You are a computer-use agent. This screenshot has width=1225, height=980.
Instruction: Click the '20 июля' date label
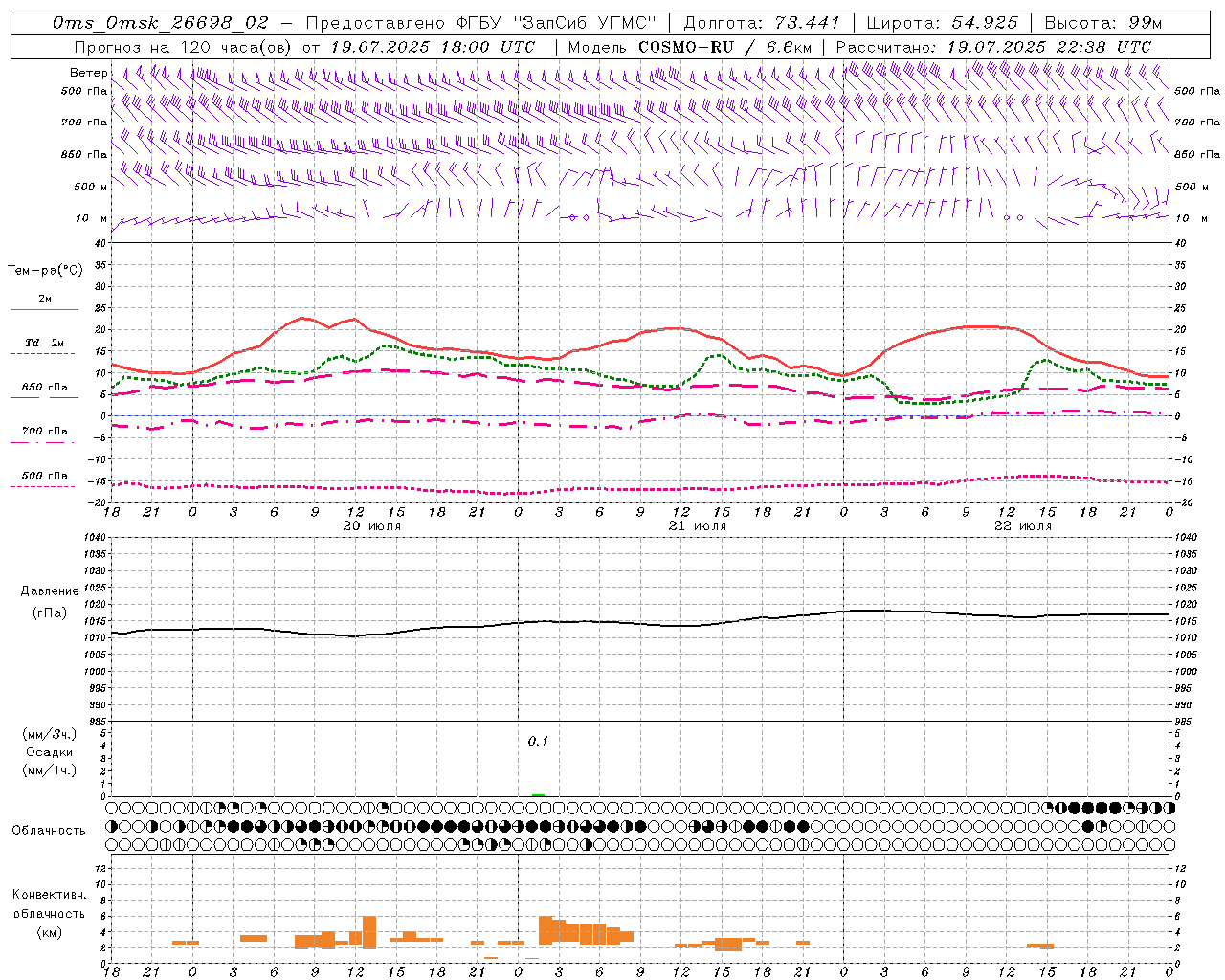[372, 526]
